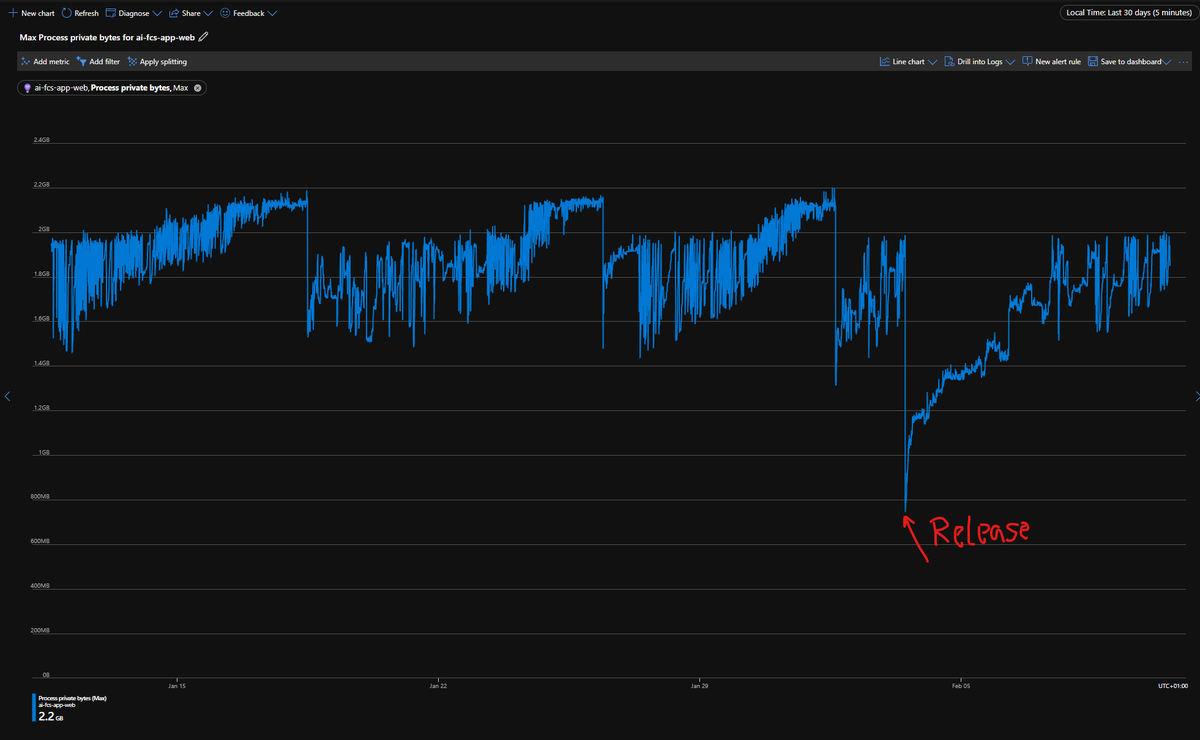Click the Drill into Logs document icon
Screen dimensions: 1200x740
(x=950, y=61)
